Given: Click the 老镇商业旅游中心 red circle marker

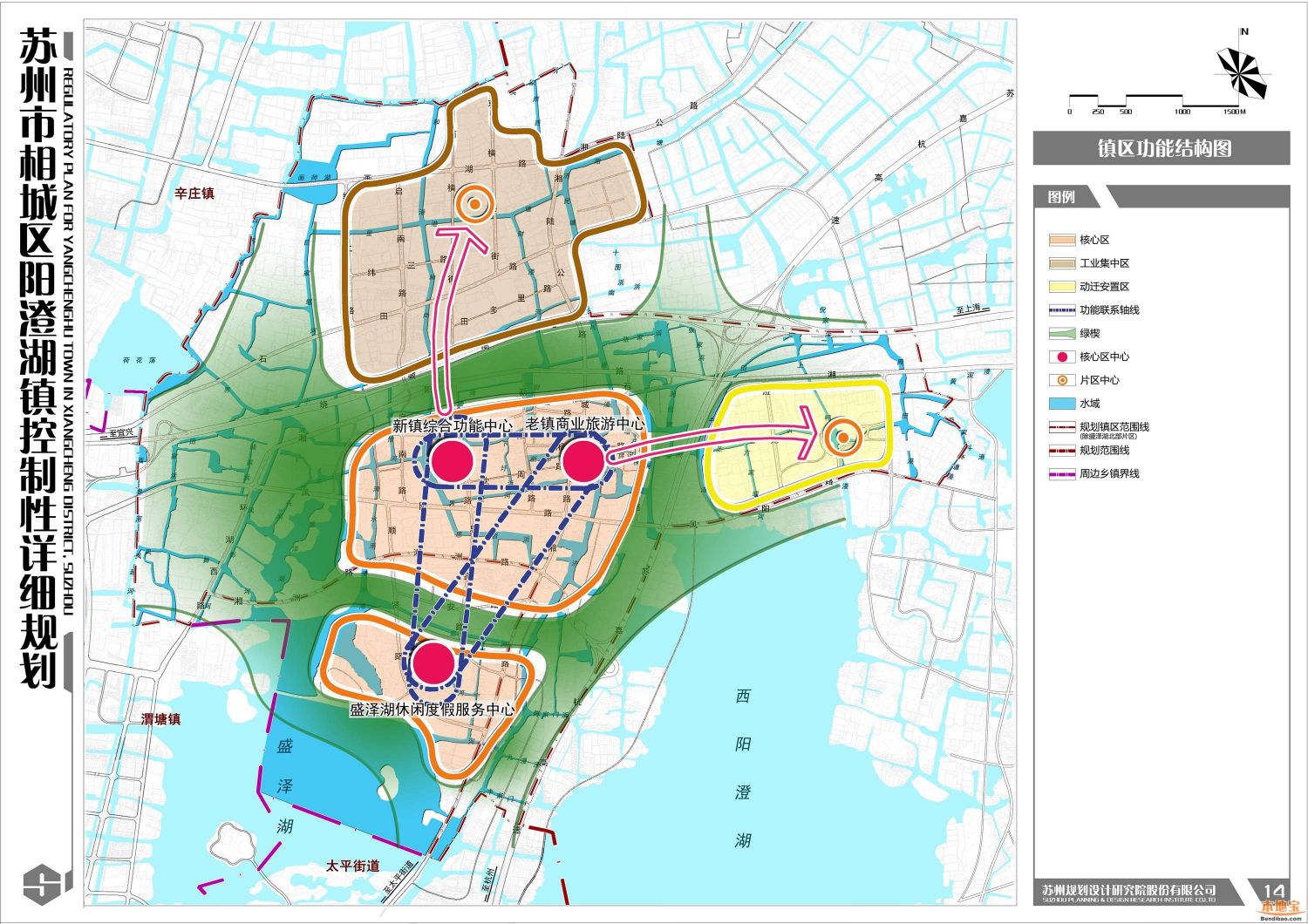Looking at the screenshot, I should coord(582,460).
